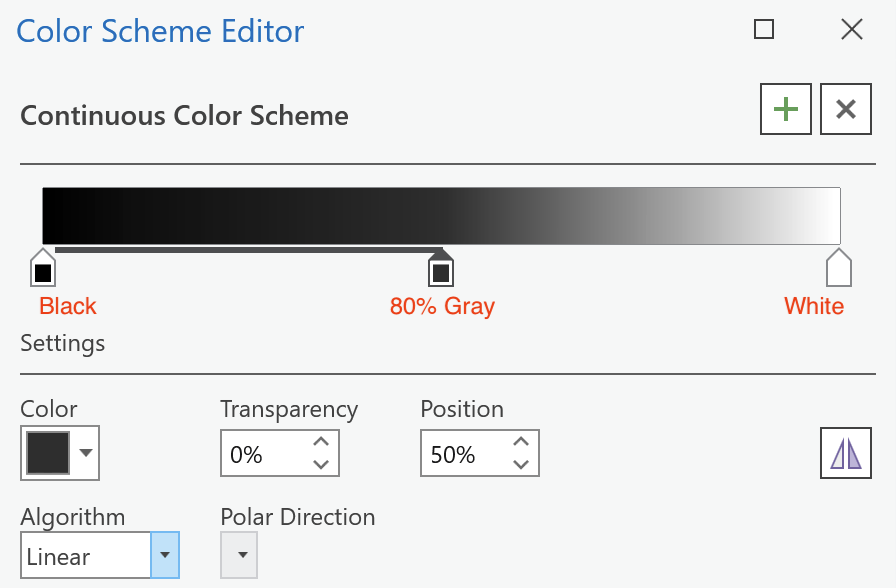The width and height of the screenshot is (896, 588).
Task: Decrease Position value with down arrow
Action: tap(521, 464)
